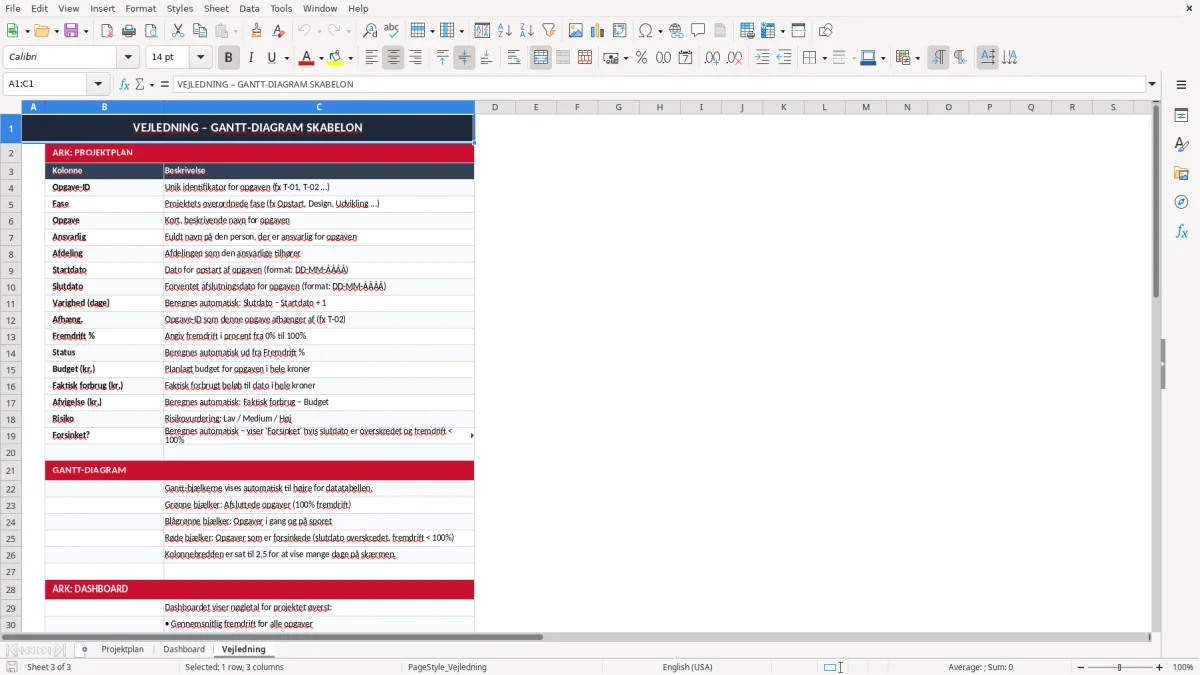Click the Add Decimal Place icon
1200x675 pixels.
(713, 58)
